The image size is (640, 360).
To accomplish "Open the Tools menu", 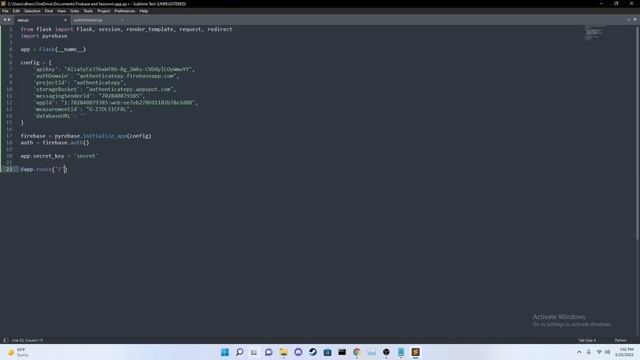I will 88,11.
